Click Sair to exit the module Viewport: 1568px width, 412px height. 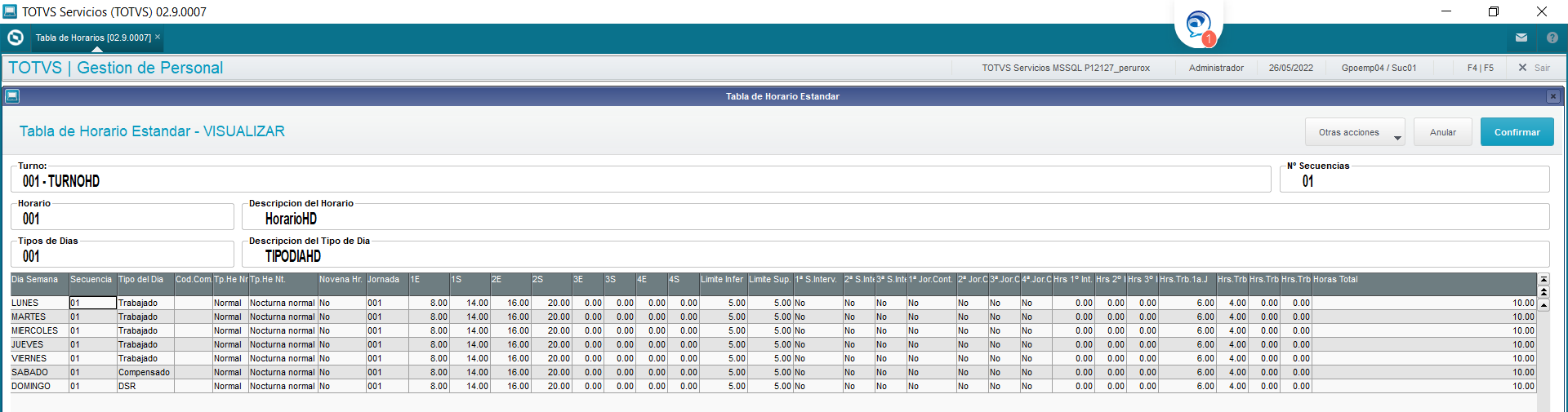coord(1535,68)
